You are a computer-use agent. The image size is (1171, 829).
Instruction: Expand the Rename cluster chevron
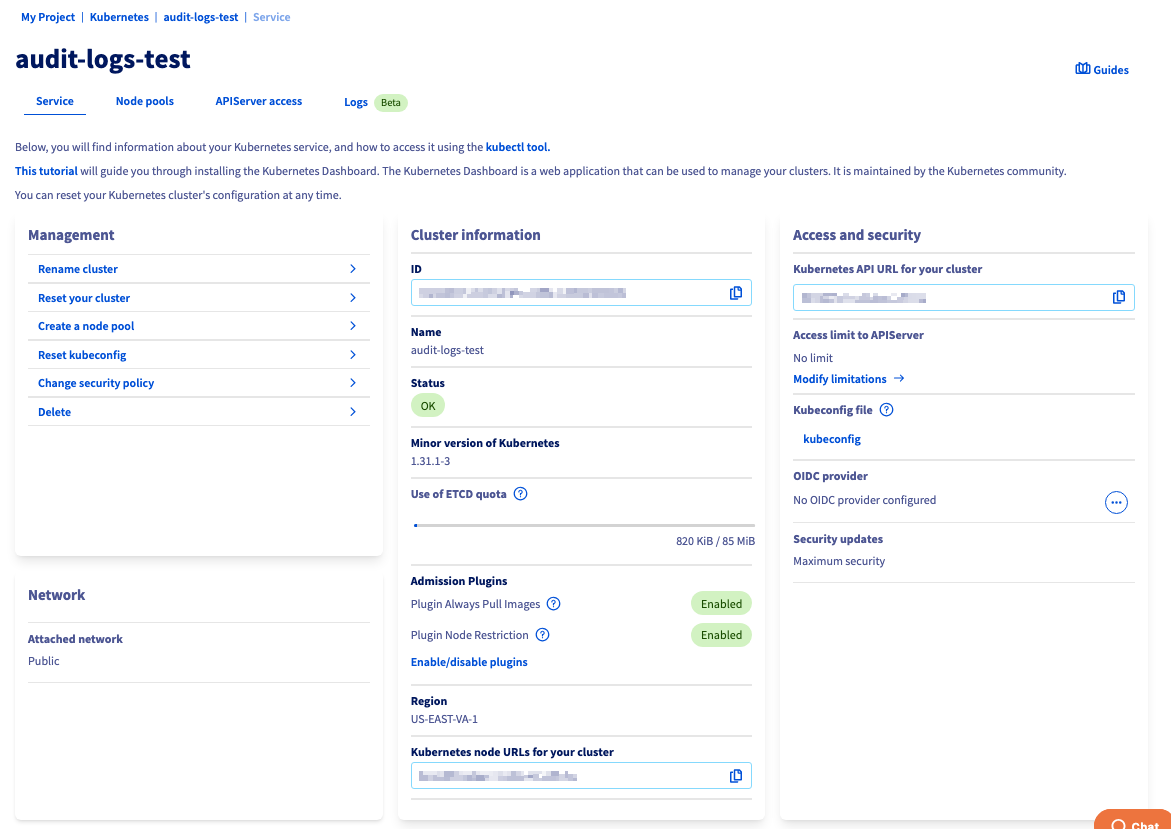(352, 268)
